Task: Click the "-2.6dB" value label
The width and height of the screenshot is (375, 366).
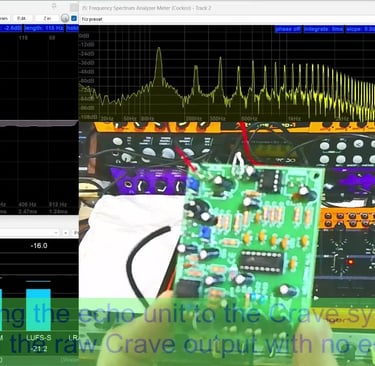Action: [12, 28]
